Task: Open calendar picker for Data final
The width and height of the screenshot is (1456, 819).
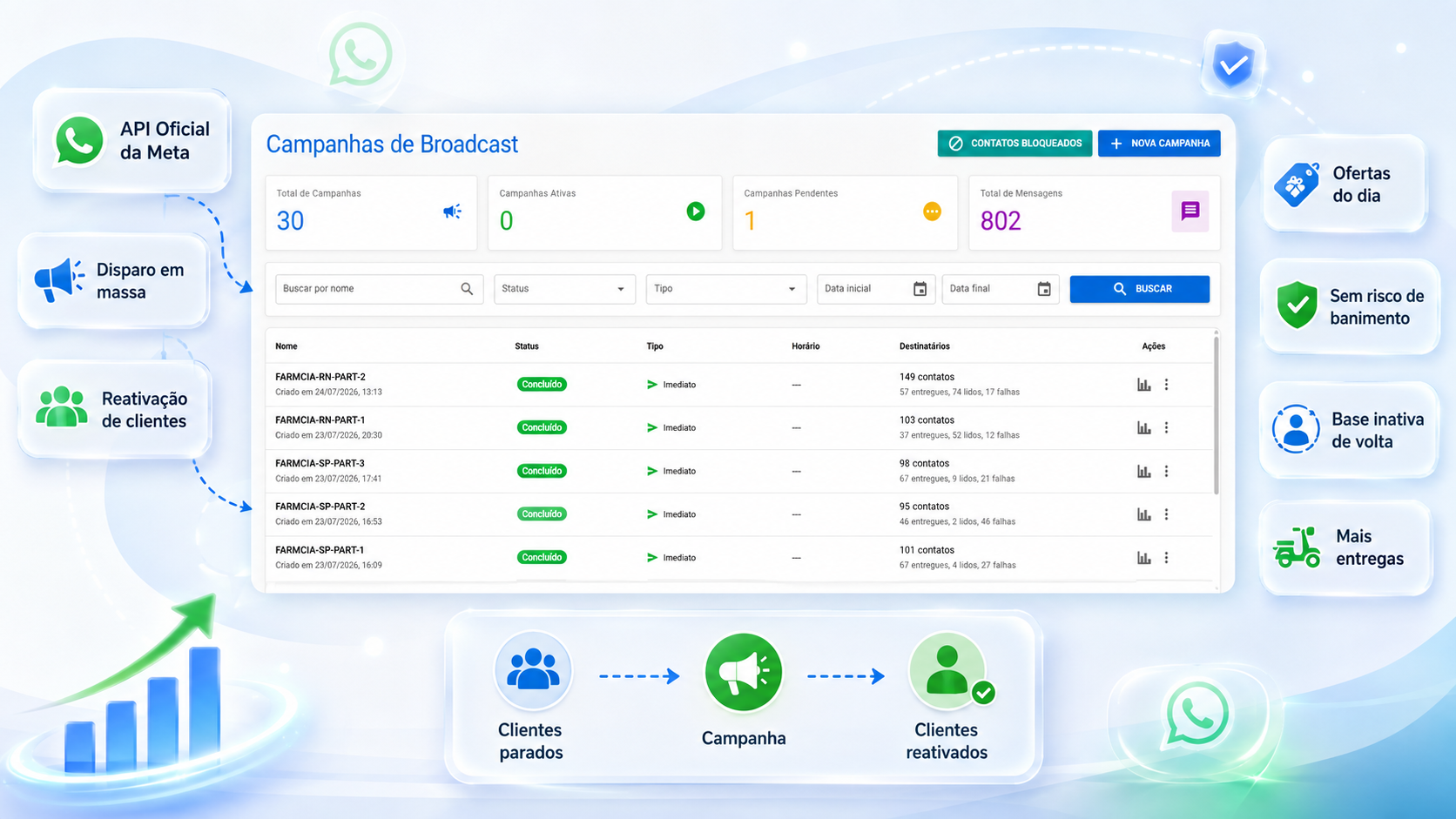Action: coord(1044,289)
